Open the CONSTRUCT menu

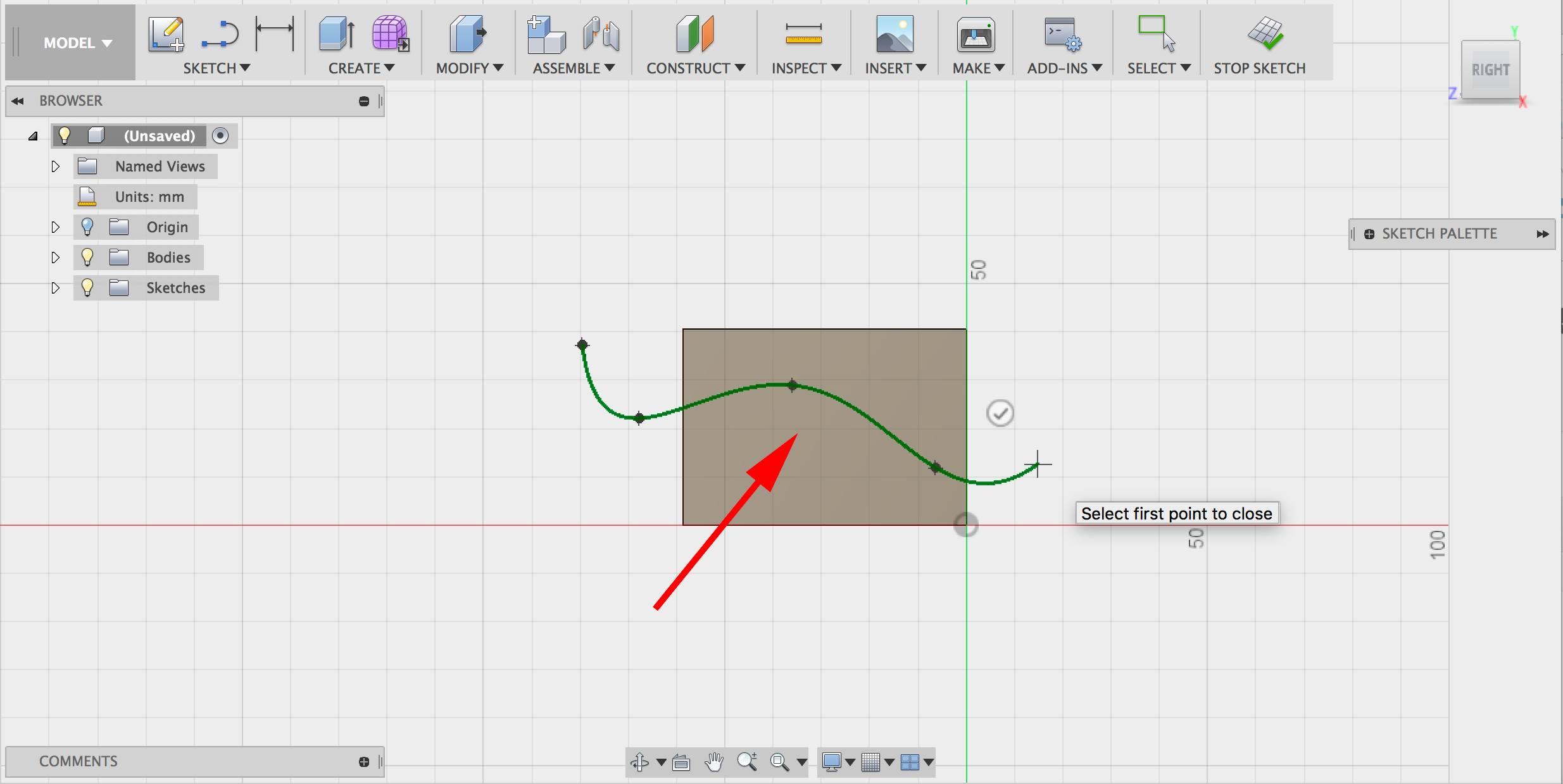pos(696,68)
